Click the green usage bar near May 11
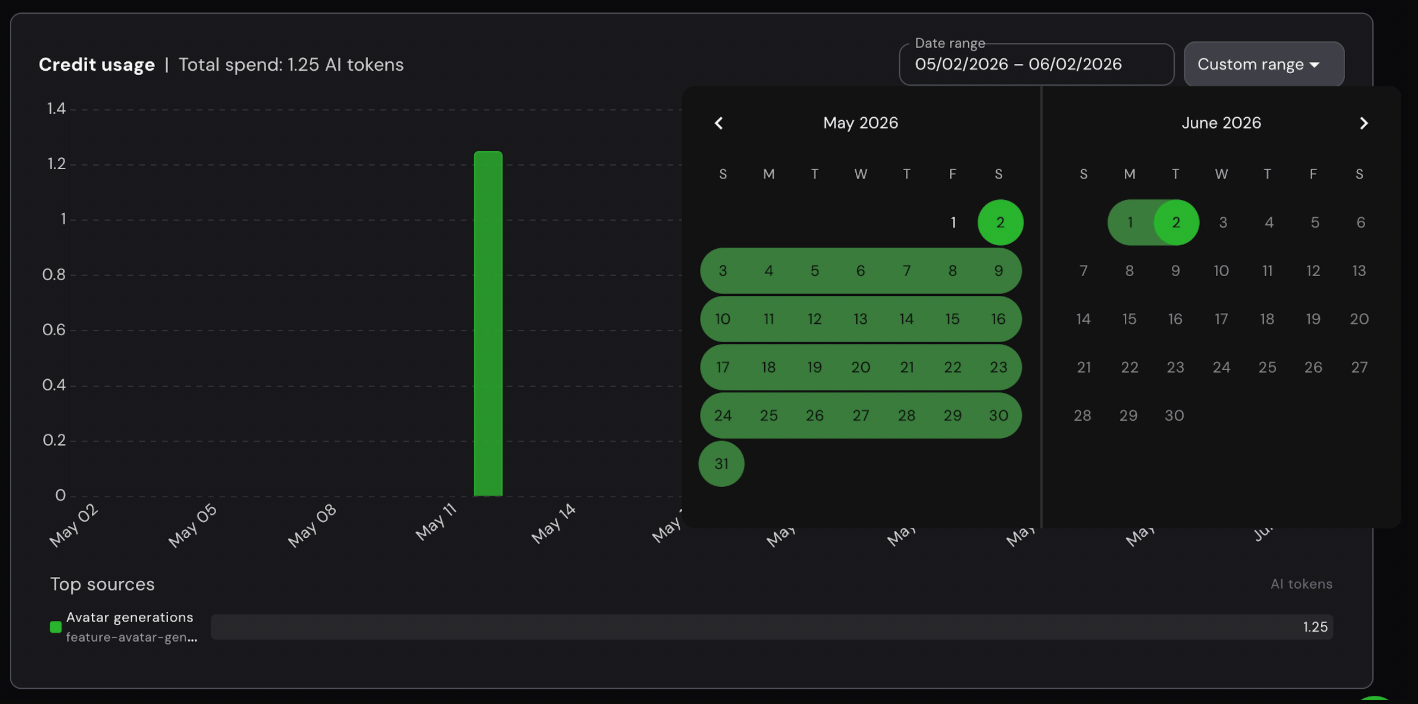Image resolution: width=1418 pixels, height=704 pixels. tap(488, 324)
